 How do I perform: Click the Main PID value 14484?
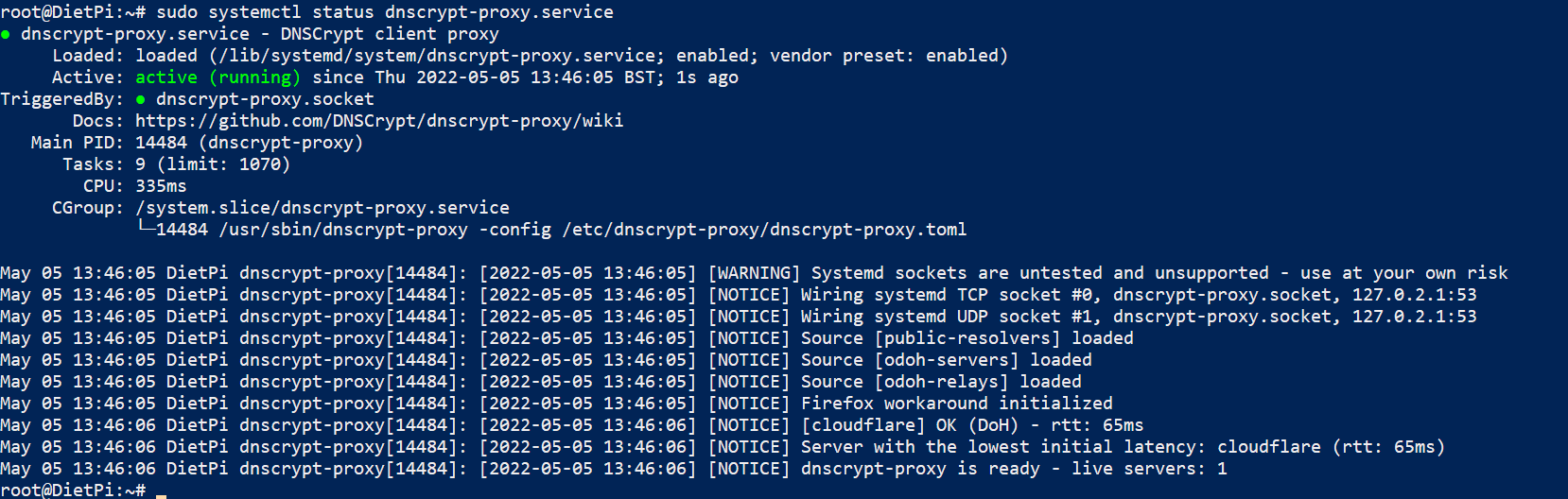coord(161,143)
